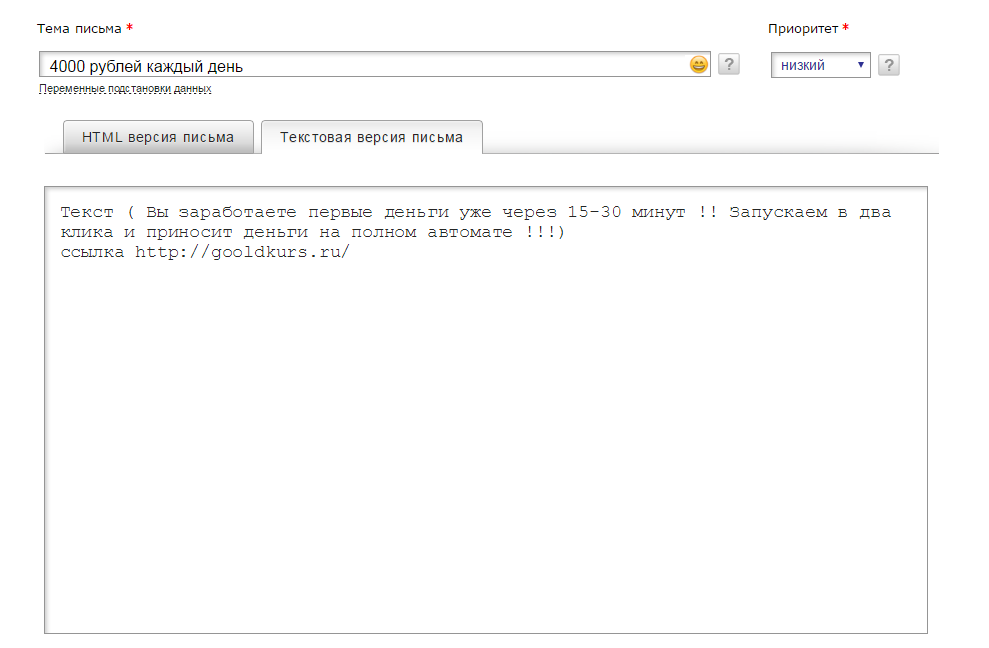Click the 'Тема письма' label

tap(79, 28)
